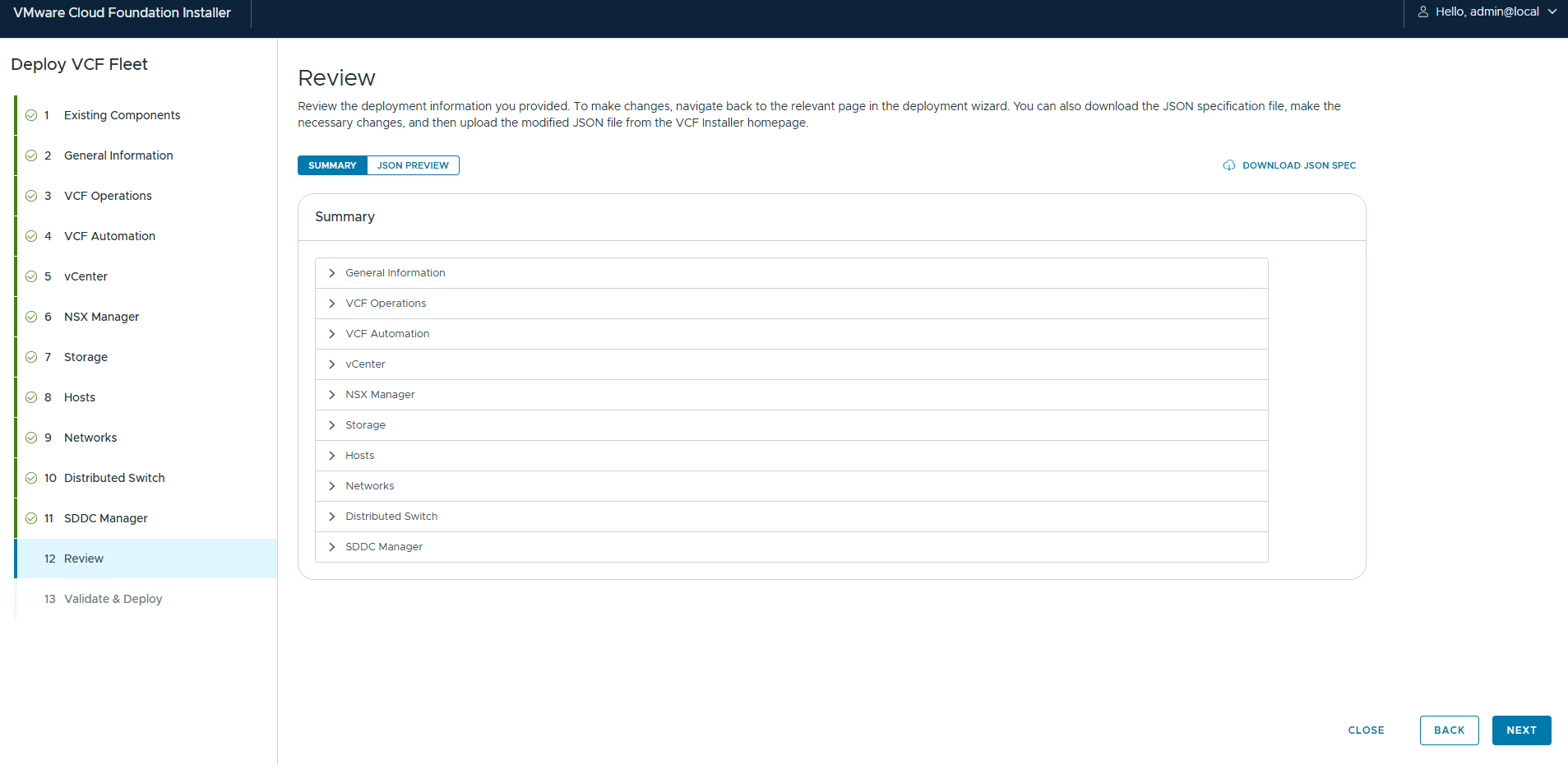Click the cloud download icon beside Download JSON Spec
The image size is (1568, 765).
point(1228,165)
